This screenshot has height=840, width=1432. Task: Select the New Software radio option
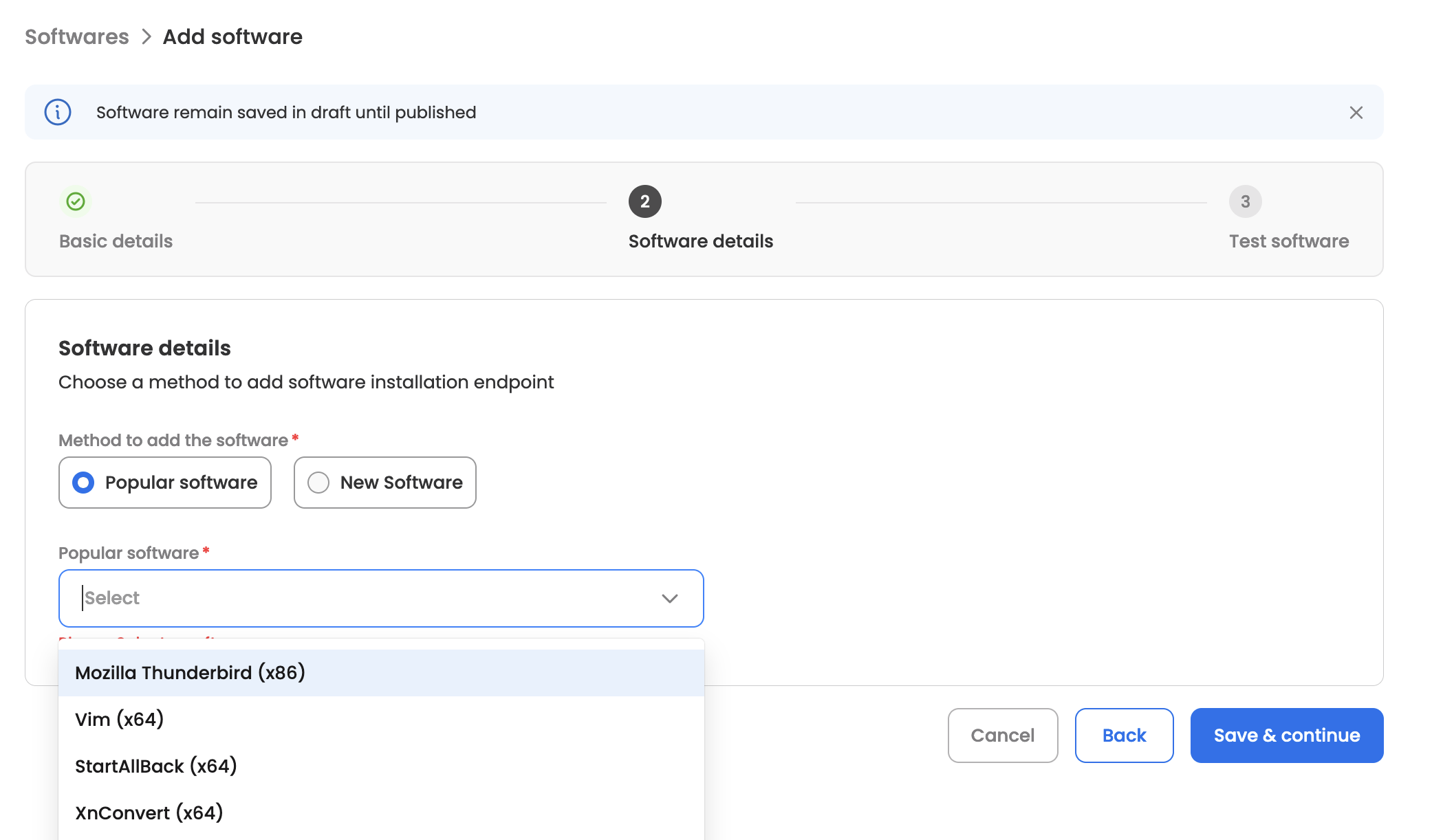318,483
